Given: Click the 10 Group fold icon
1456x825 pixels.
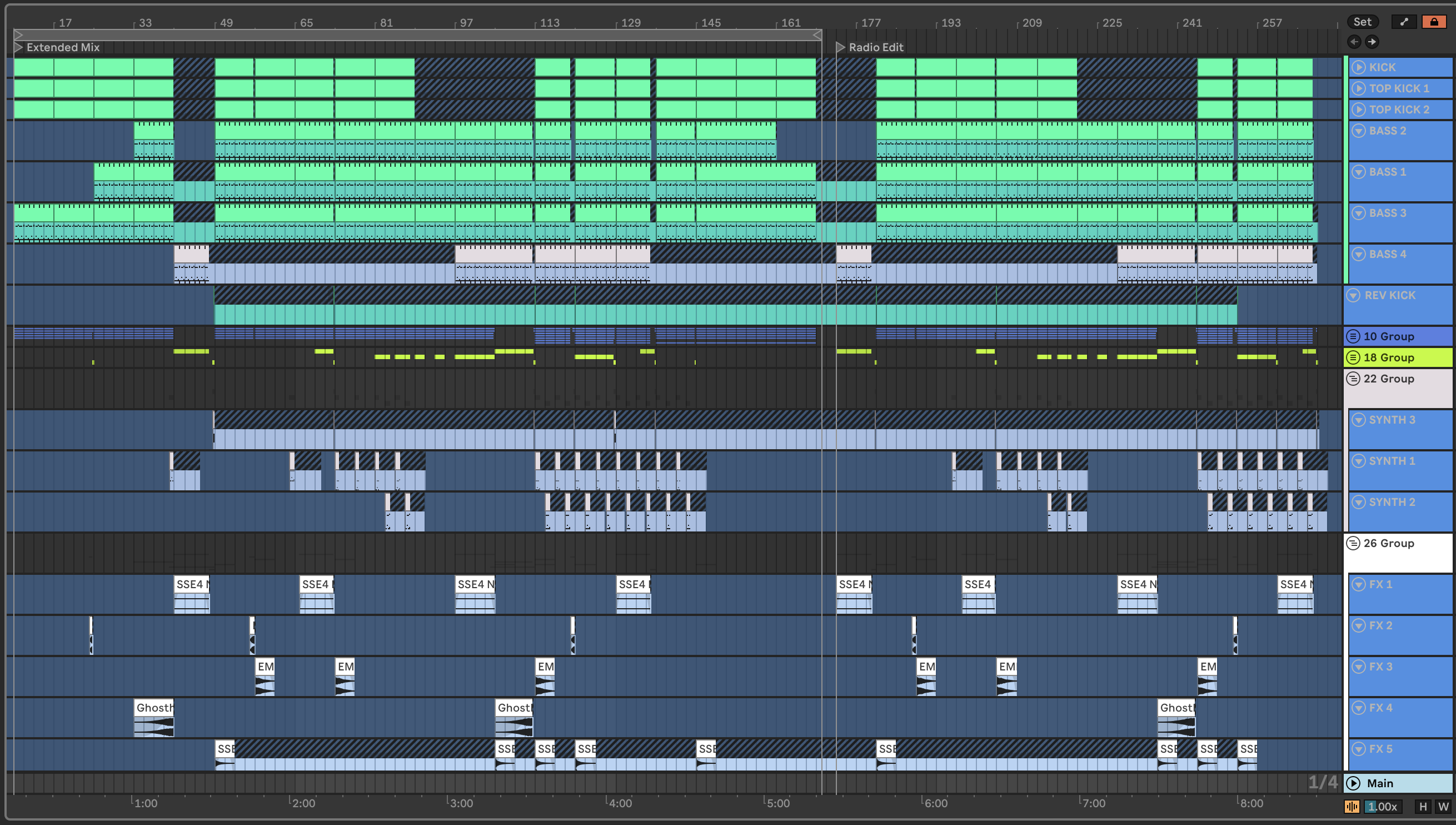Looking at the screenshot, I should click(1354, 336).
